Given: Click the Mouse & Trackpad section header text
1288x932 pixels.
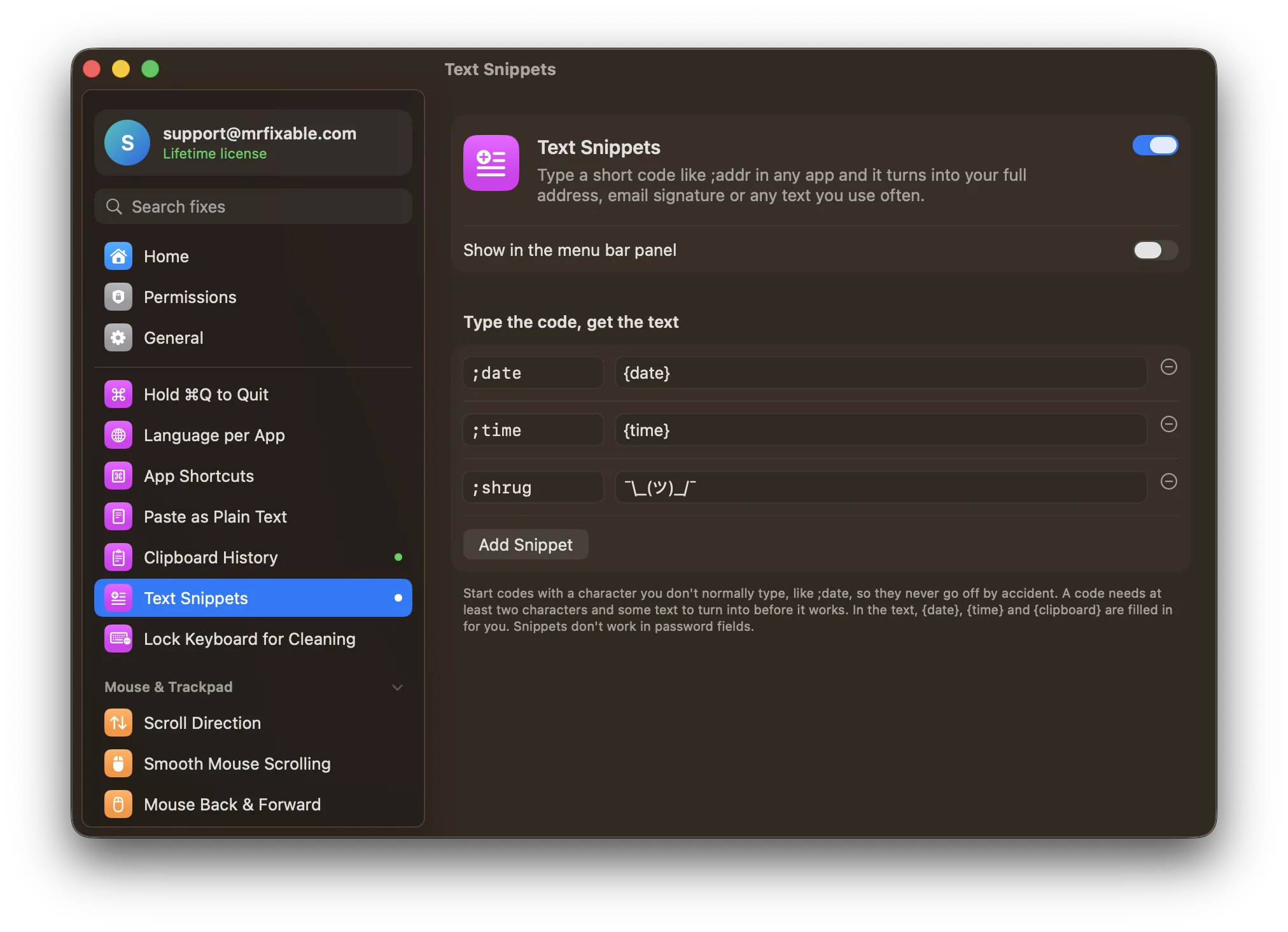Looking at the screenshot, I should tap(169, 687).
